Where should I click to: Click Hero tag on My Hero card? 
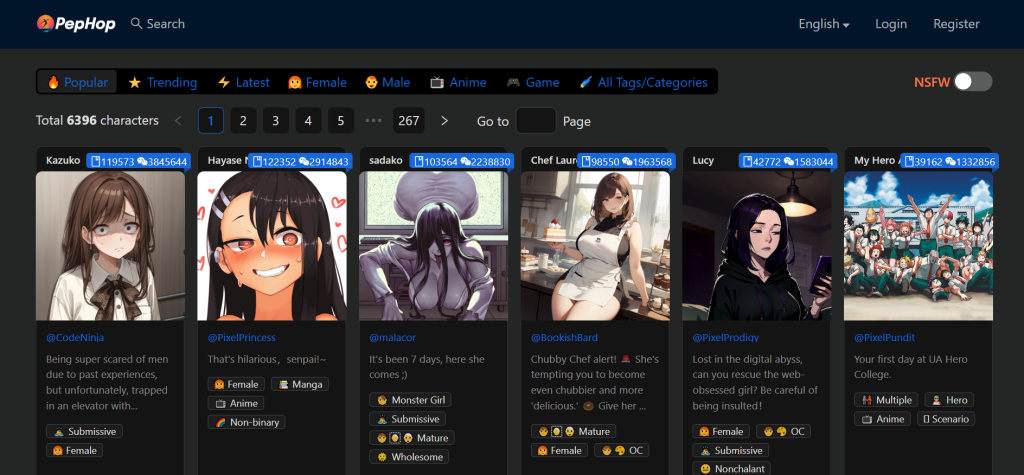[950, 400]
